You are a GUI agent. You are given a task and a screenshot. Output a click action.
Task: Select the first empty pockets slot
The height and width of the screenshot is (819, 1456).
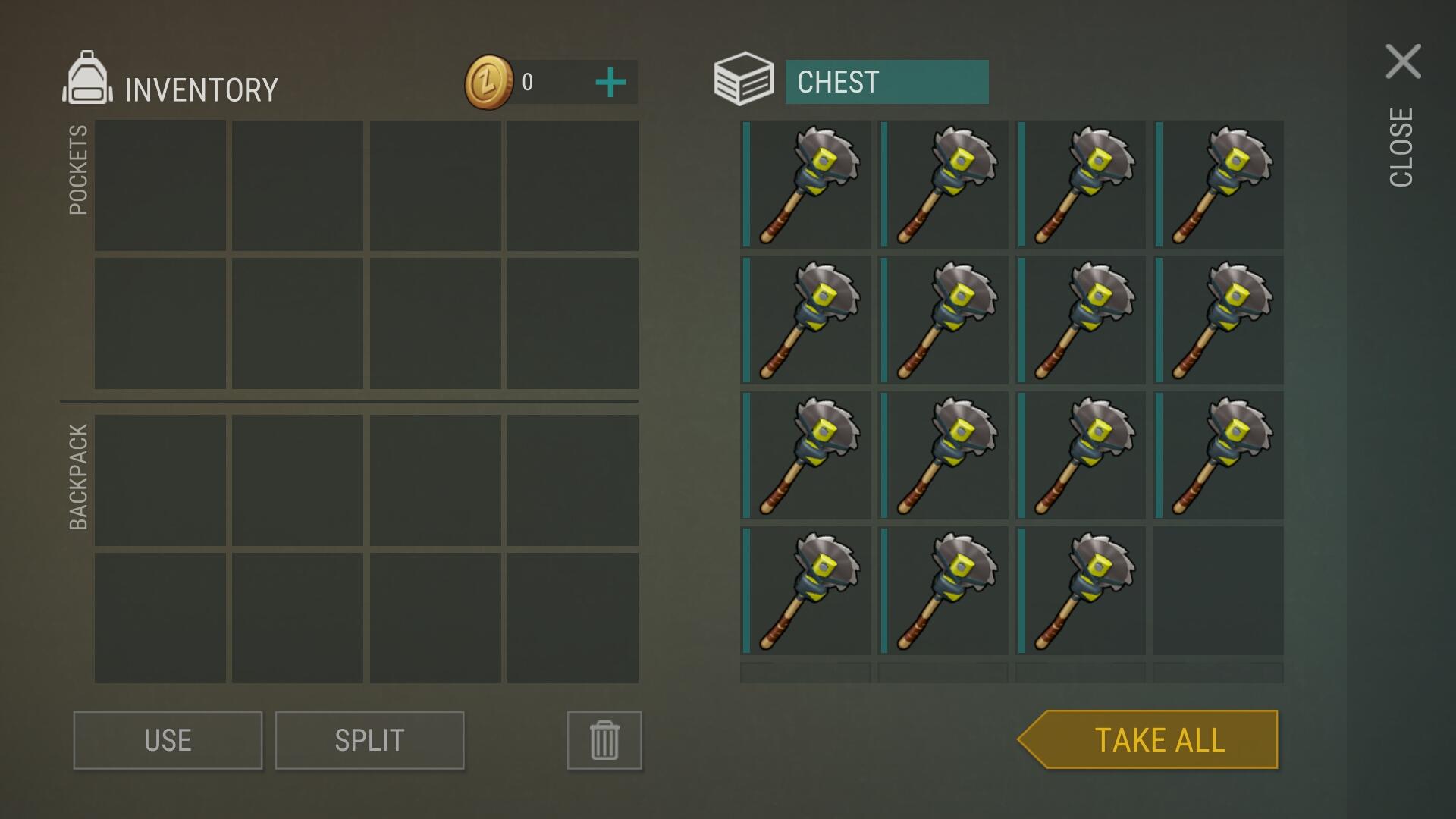point(160,186)
